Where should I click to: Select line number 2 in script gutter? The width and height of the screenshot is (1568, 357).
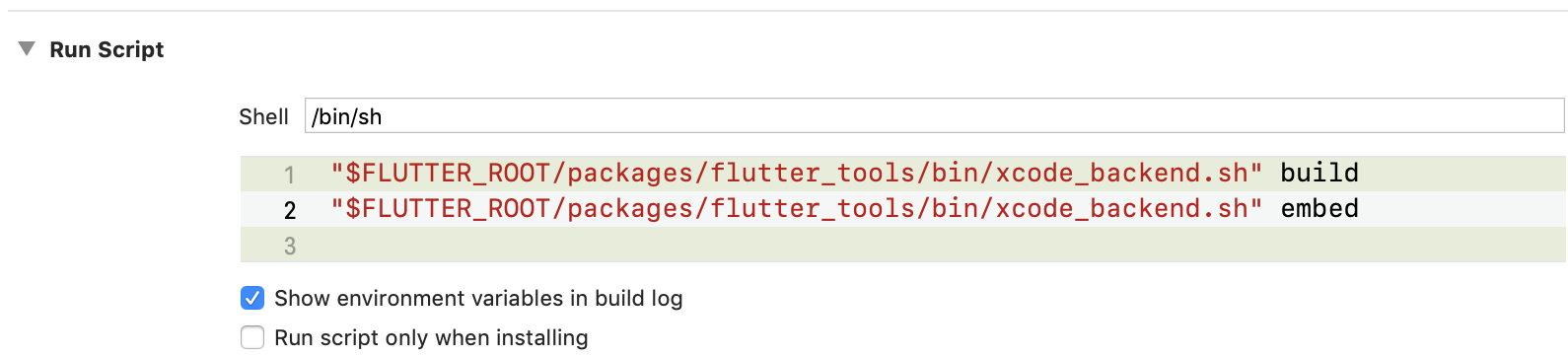pyautogui.click(x=289, y=210)
